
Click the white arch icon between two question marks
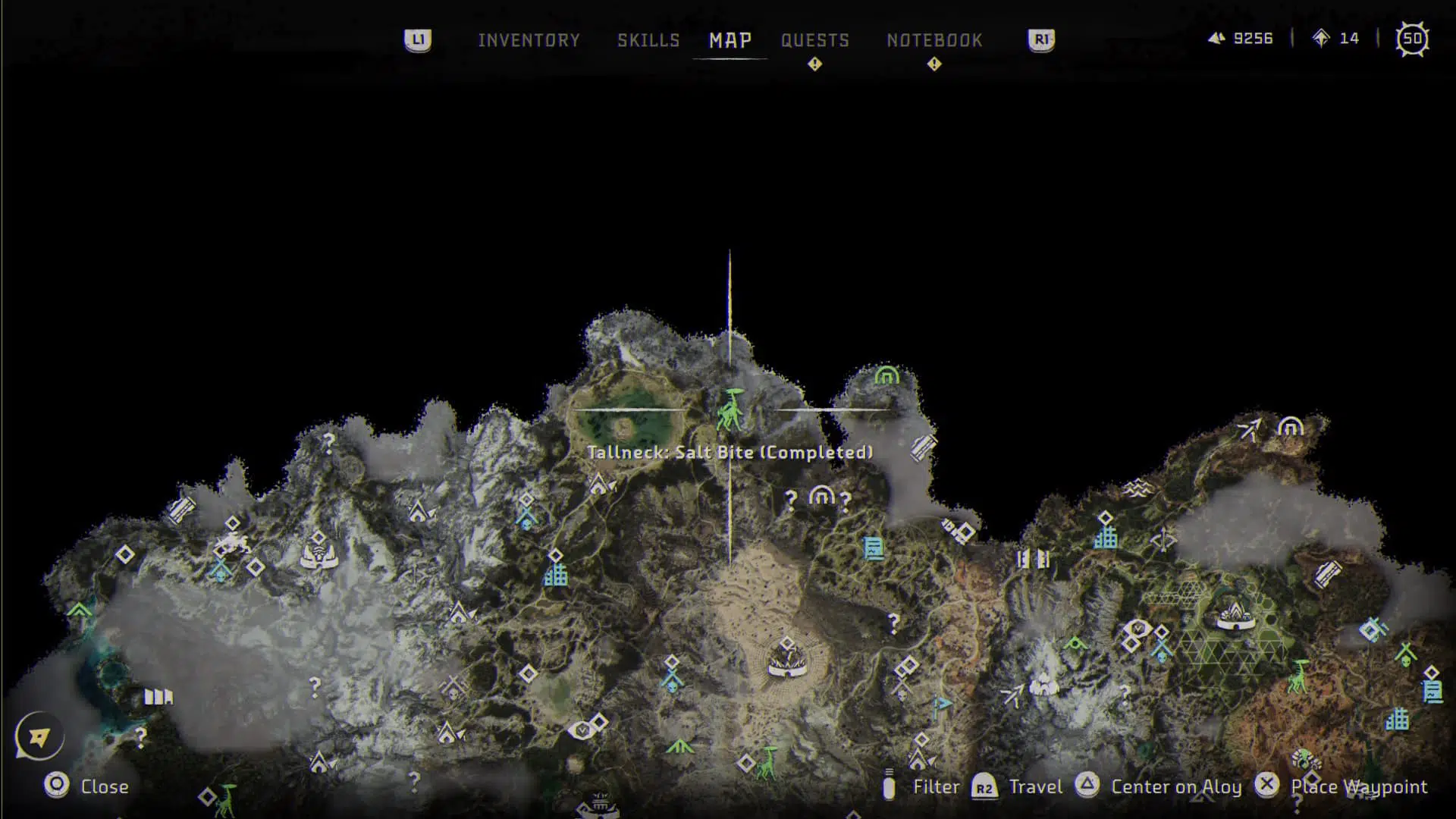click(x=821, y=496)
